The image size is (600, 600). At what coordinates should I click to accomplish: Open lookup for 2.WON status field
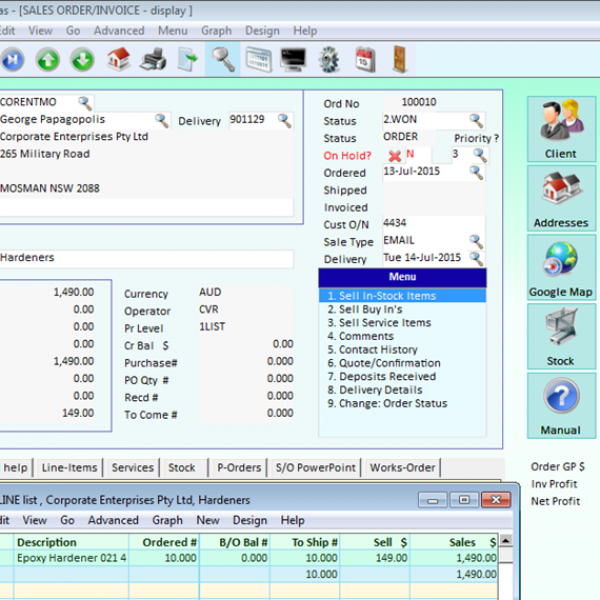[476, 121]
